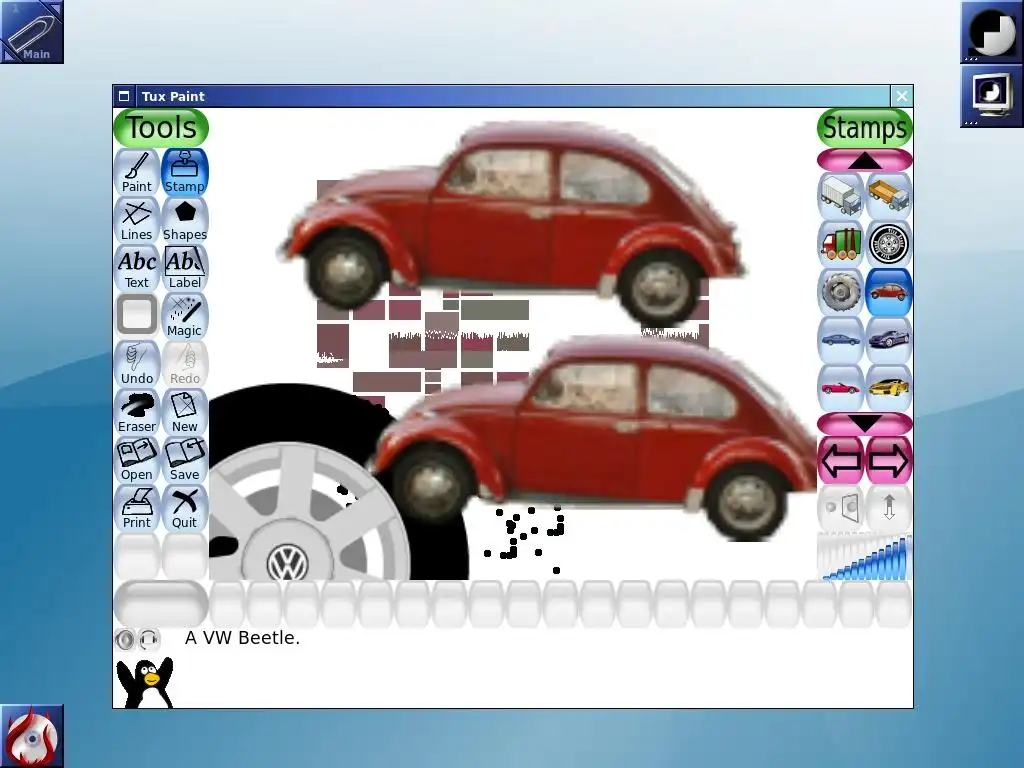Image resolution: width=1024 pixels, height=768 pixels.
Task: Click the greyed-out Redo button
Action: coord(185,364)
